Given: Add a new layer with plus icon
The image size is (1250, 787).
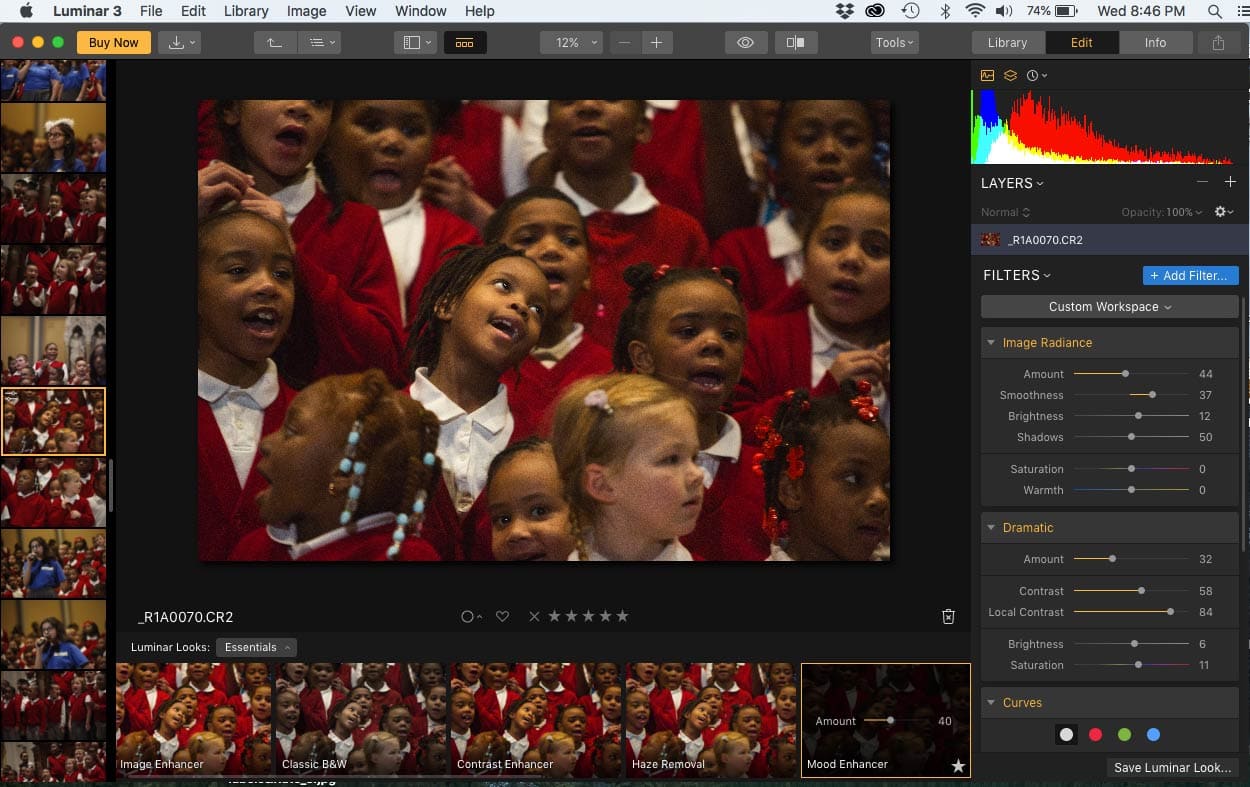Looking at the screenshot, I should click(1230, 182).
